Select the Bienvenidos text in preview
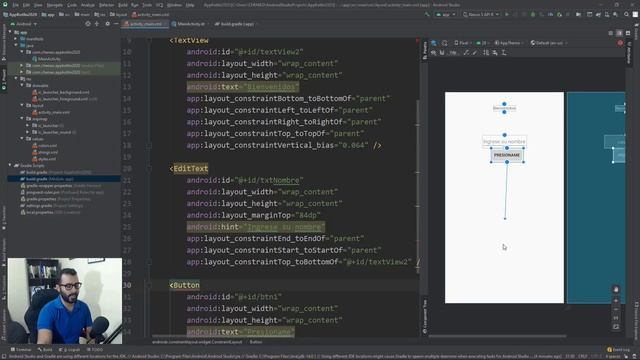 coord(504,108)
